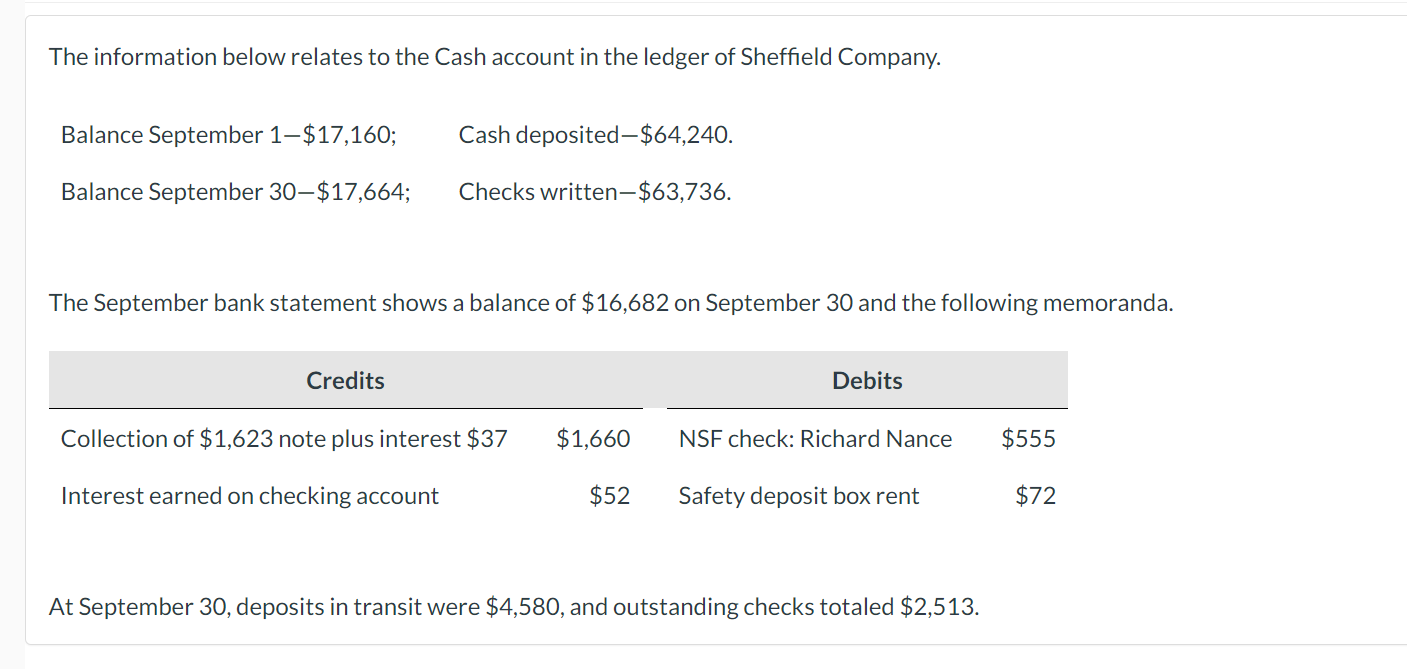Click the 'Cash deposited—$64,240' entry
This screenshot has height=669, width=1407.
[595, 135]
